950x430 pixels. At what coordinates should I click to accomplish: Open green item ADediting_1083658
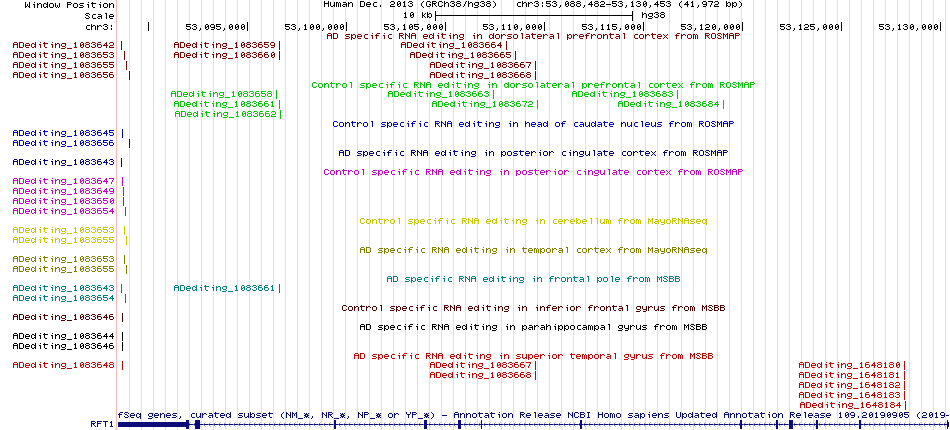point(221,94)
